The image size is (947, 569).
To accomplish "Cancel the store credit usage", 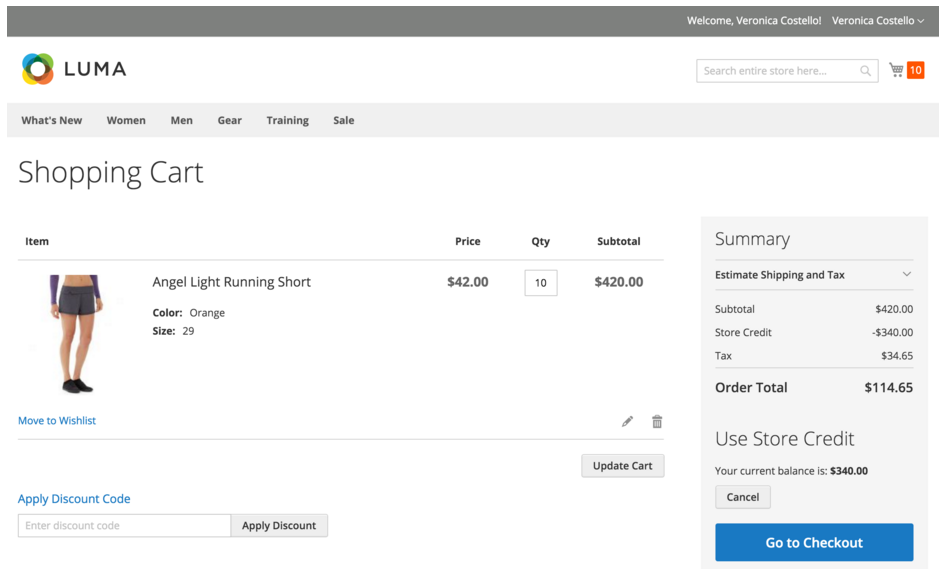I will 743,497.
